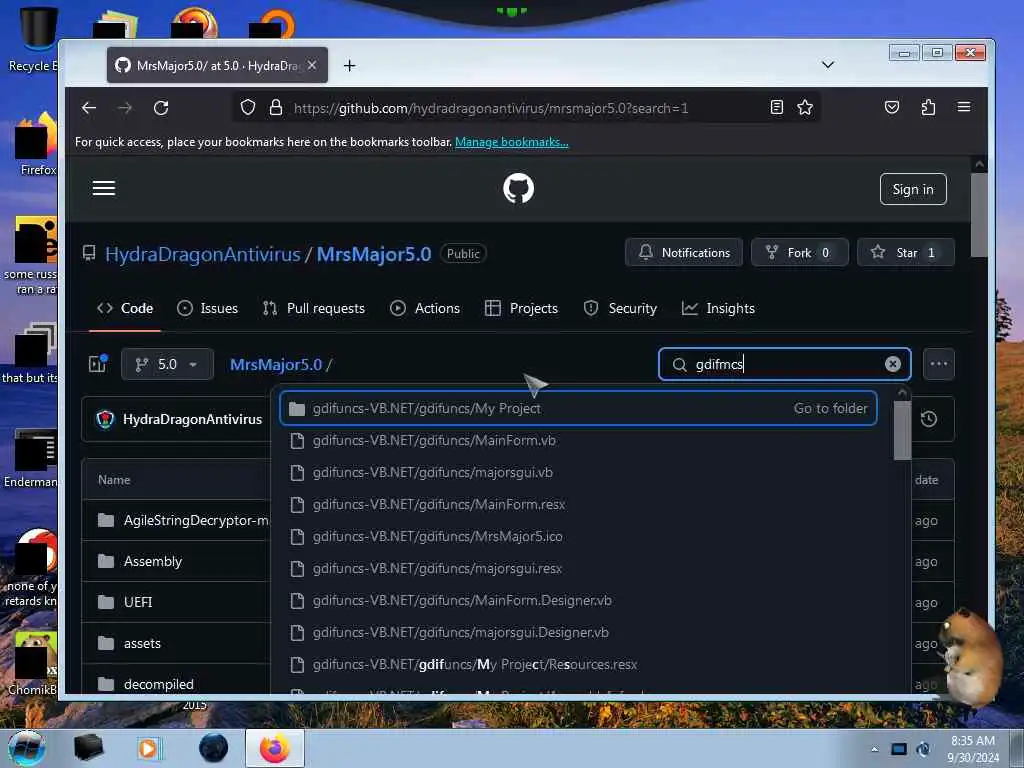Bookmark this page with the star icon

[x=805, y=107]
